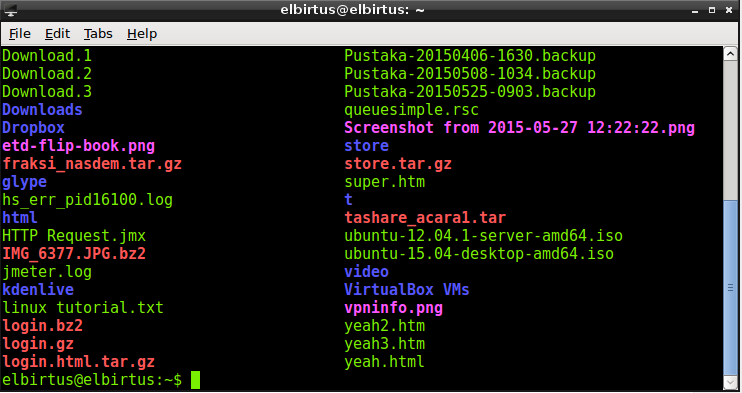Click Pustaka-20150525-0903.backup file name

click(470, 92)
